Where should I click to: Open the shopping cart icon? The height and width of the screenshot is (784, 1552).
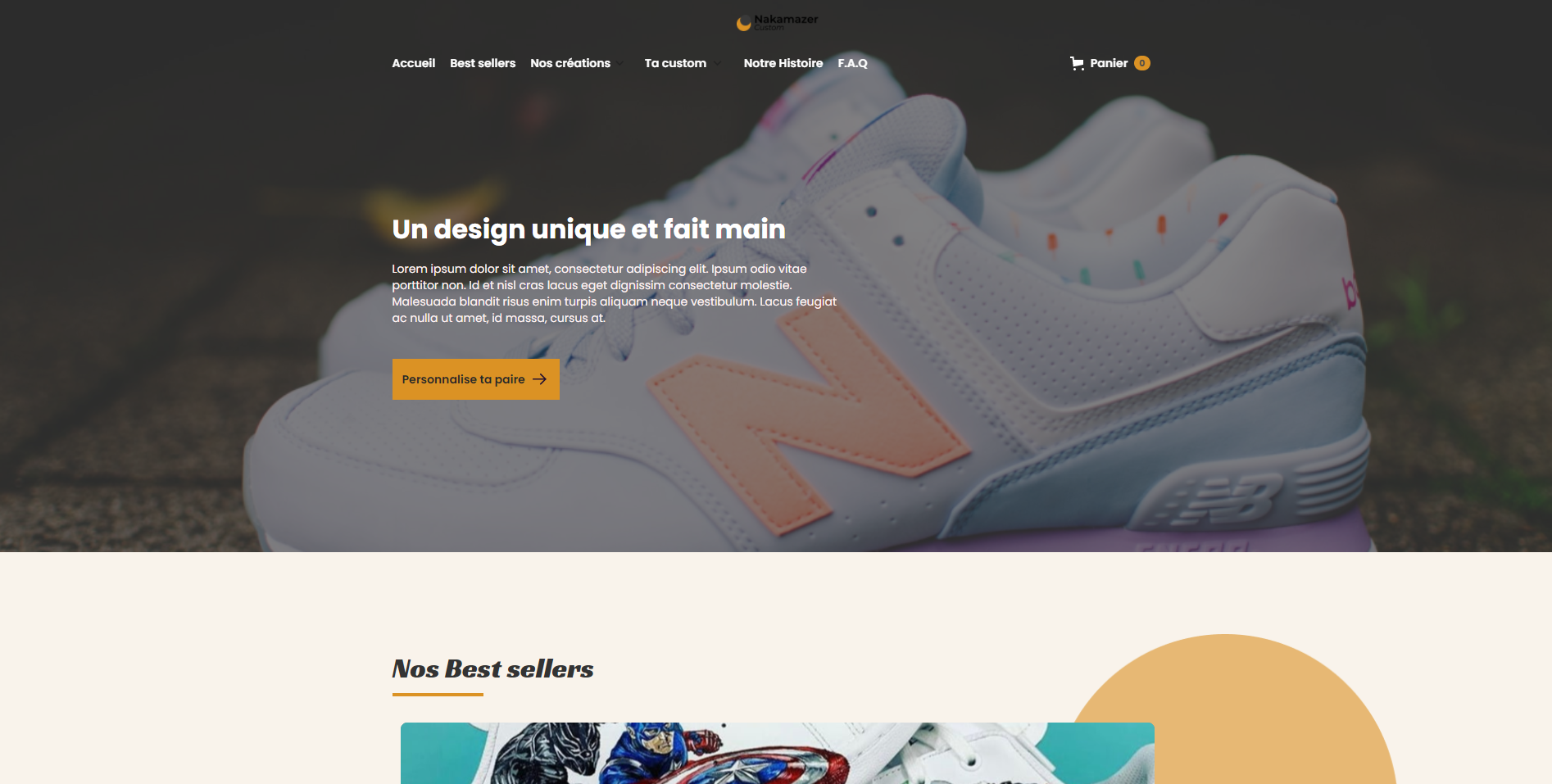(1077, 63)
